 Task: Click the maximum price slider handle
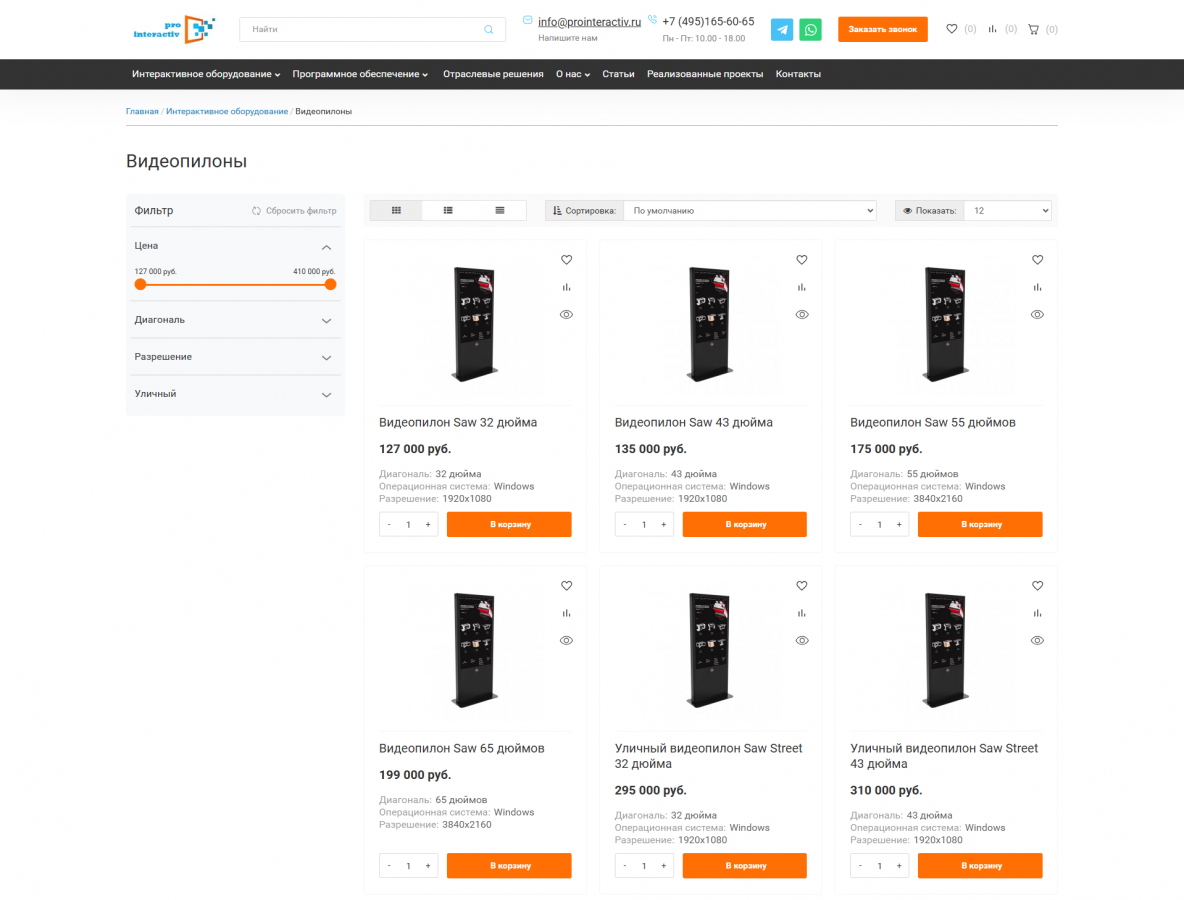330,284
